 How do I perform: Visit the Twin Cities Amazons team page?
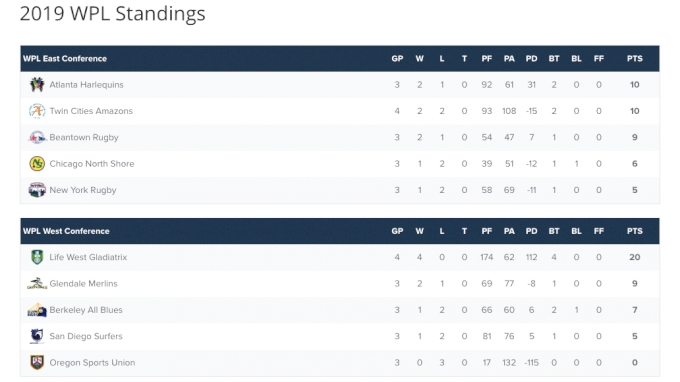(x=91, y=111)
